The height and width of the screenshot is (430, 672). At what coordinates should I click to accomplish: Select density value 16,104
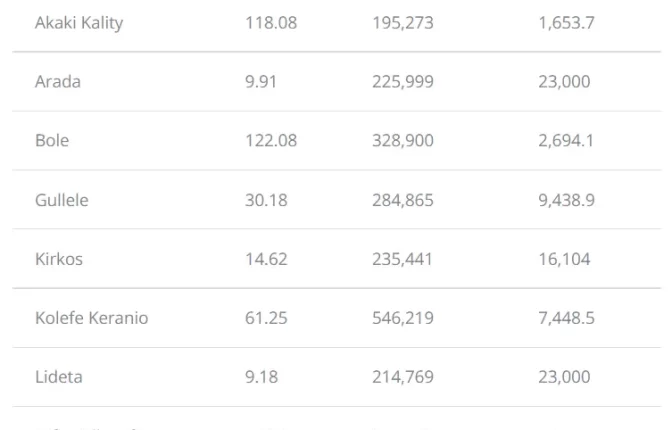[564, 259]
